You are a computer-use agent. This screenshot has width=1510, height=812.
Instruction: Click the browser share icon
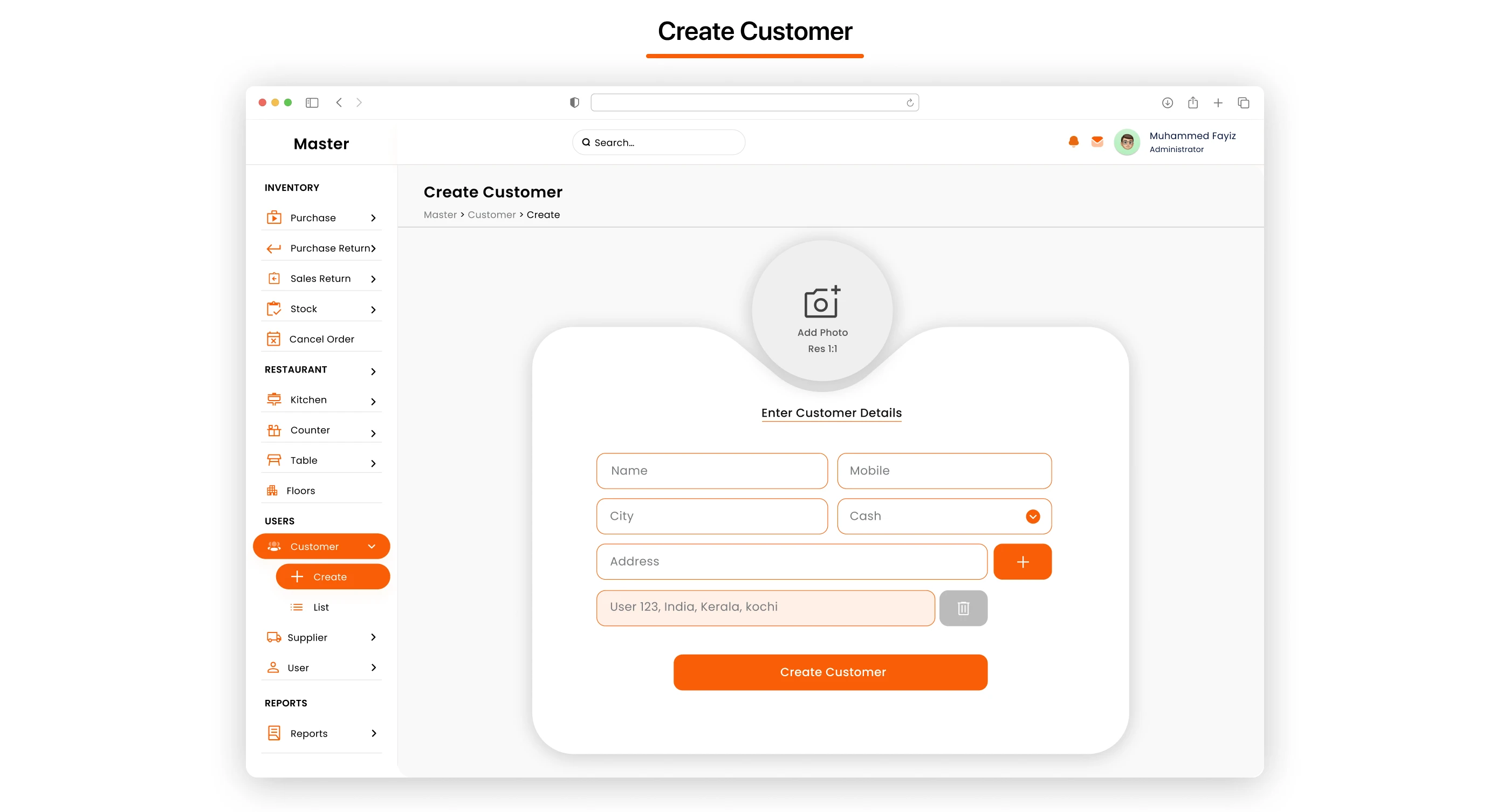click(1192, 102)
